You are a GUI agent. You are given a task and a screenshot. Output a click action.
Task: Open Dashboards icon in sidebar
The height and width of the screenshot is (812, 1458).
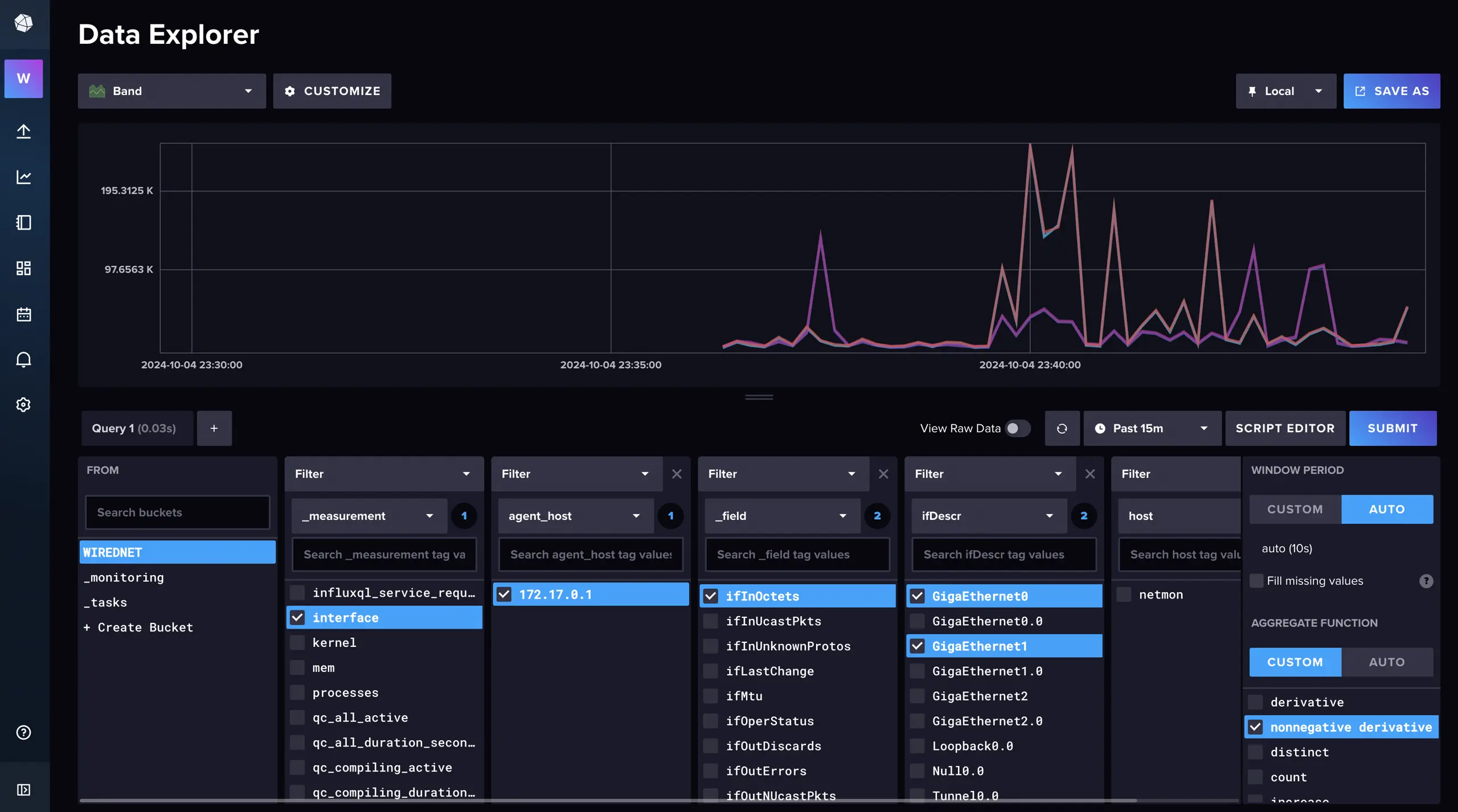pyautogui.click(x=23, y=268)
